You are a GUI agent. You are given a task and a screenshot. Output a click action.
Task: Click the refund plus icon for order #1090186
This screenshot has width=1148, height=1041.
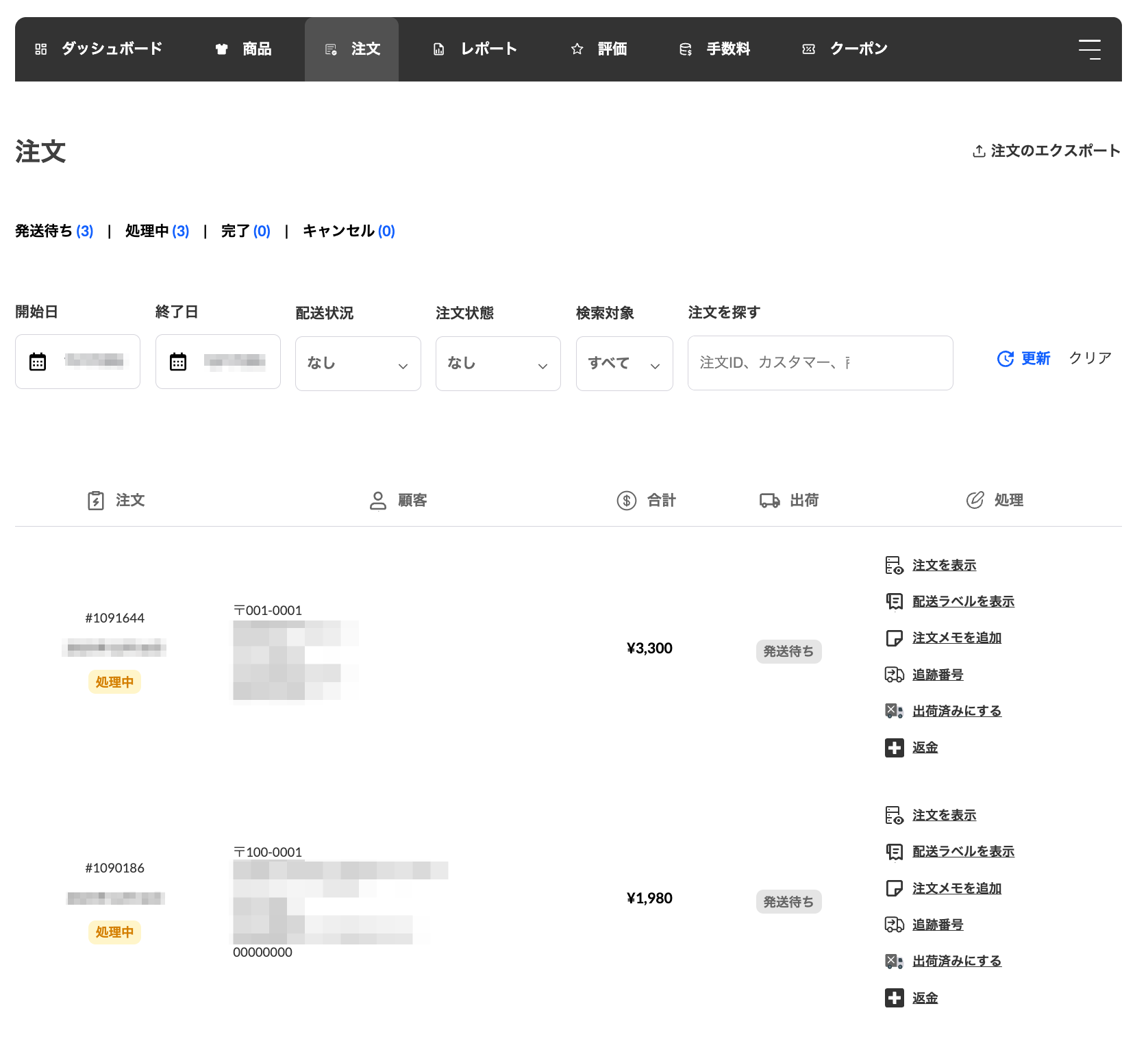point(894,998)
